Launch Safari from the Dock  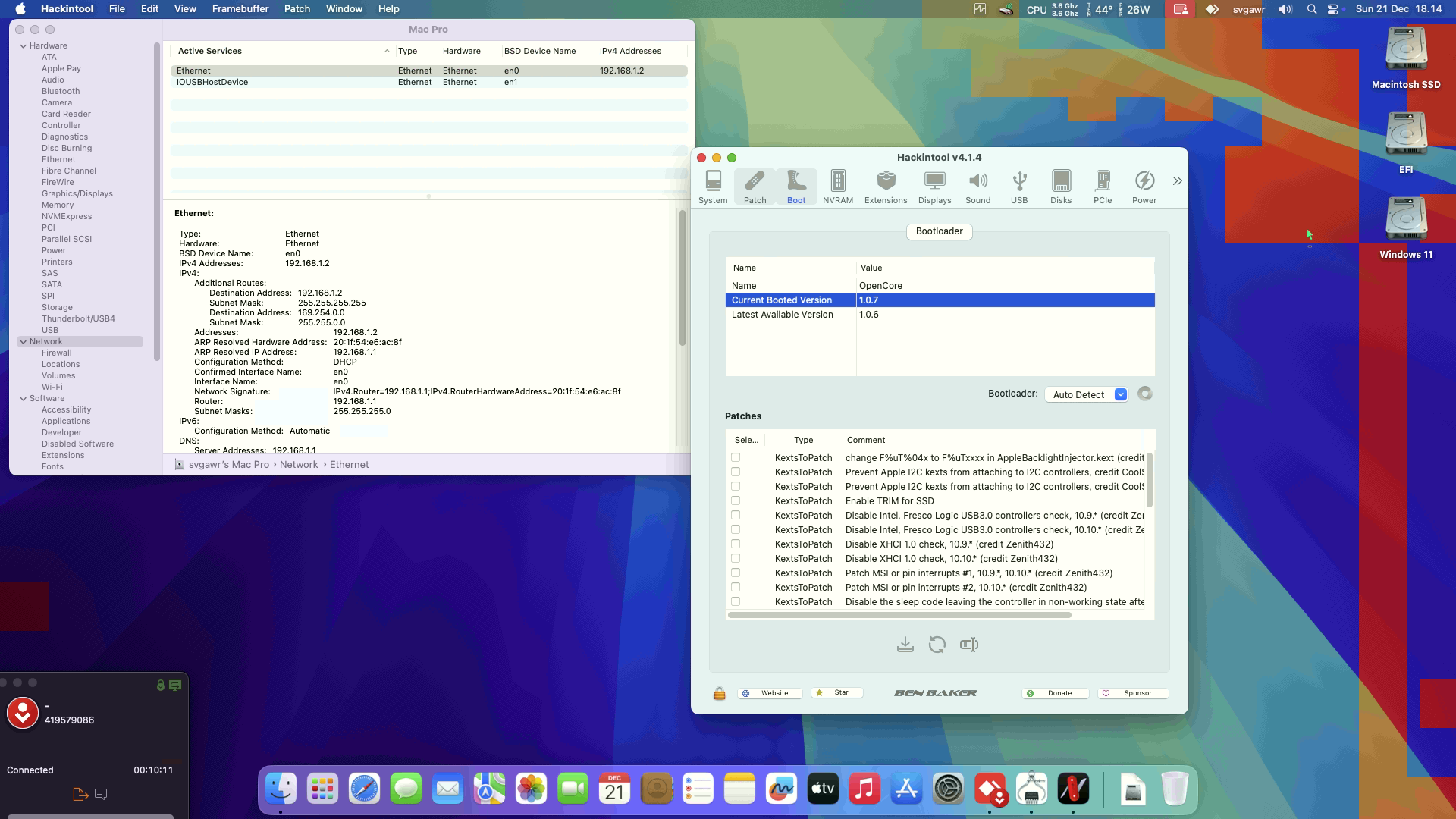tap(364, 789)
